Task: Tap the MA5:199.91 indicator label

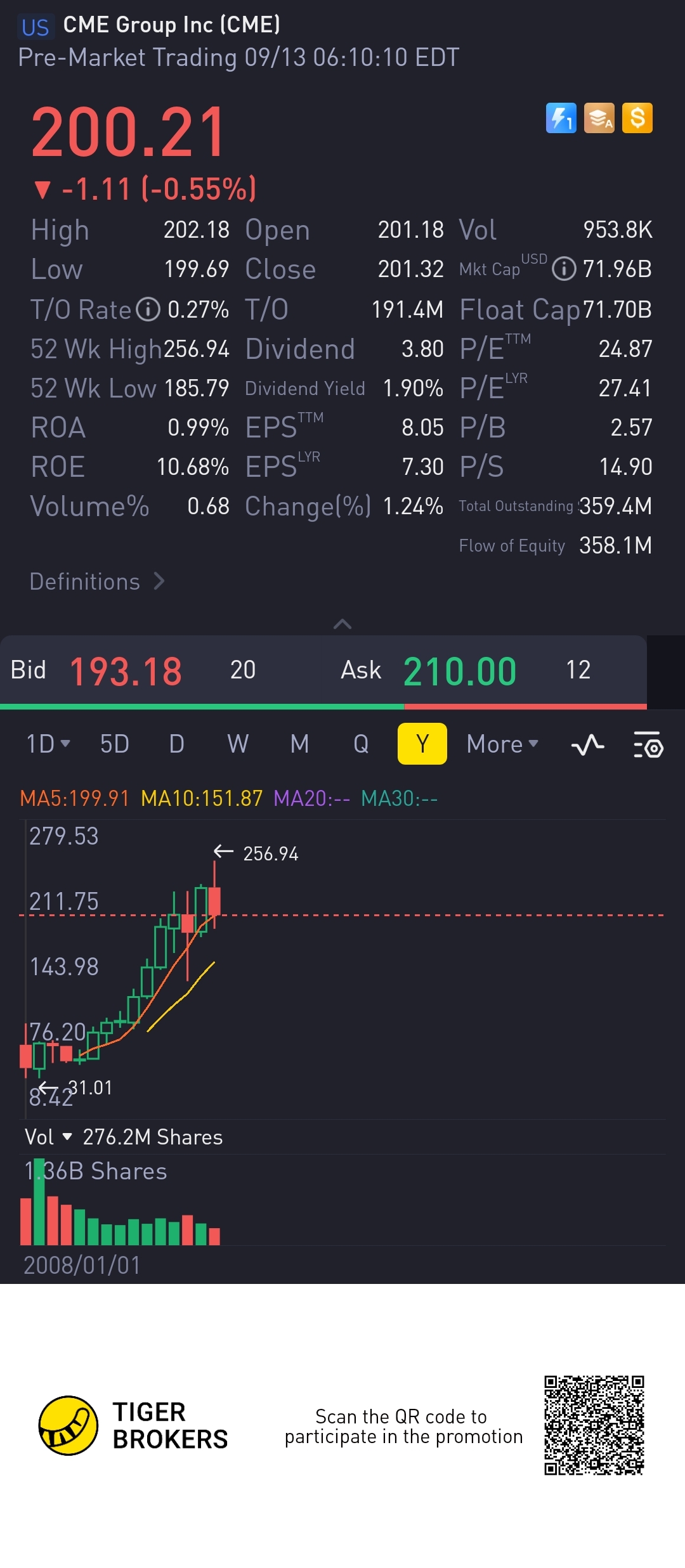Action: tap(75, 798)
